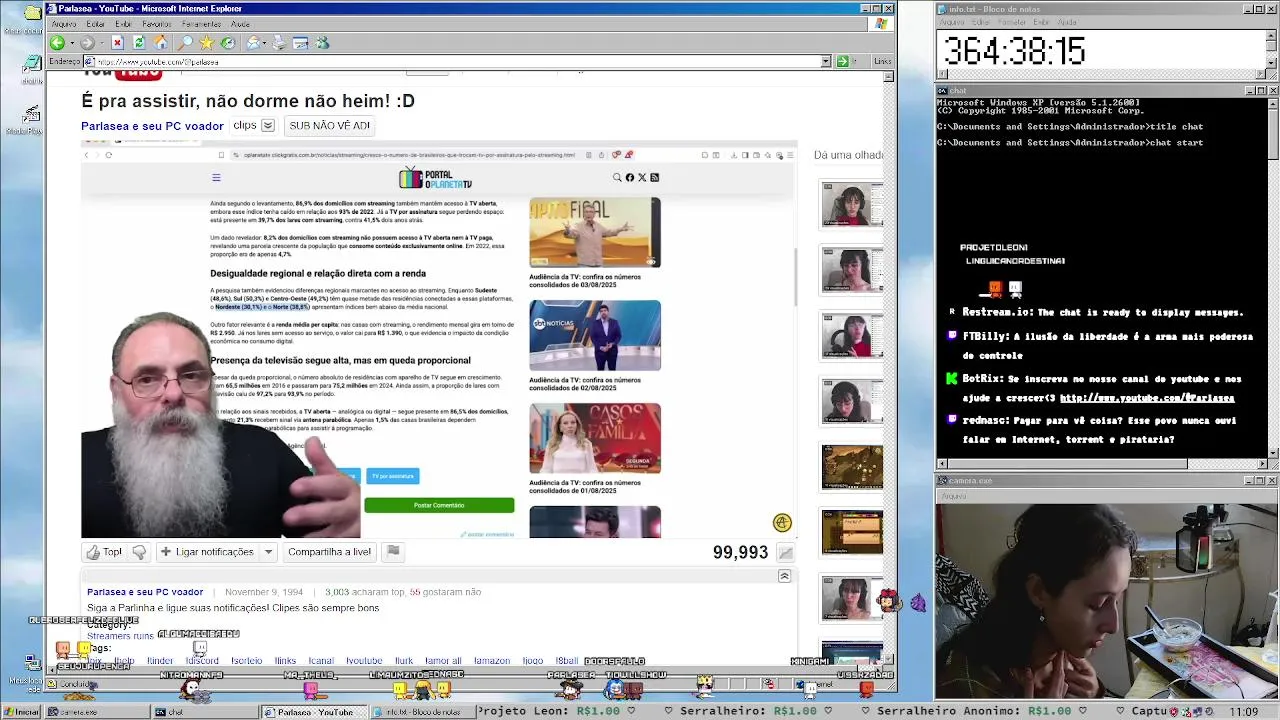Viewport: 1280px width, 720px height.
Task: Click the X social icon on Portal header
Action: coord(642,177)
